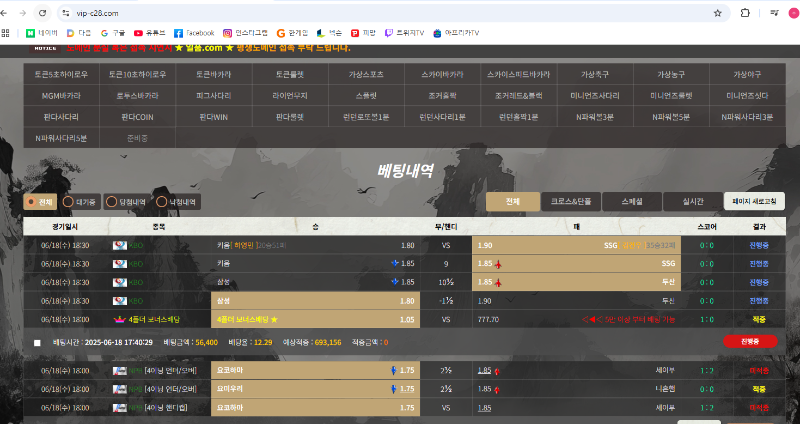Open the 다음 bookmark
Image resolution: width=800 pixels, height=424 pixels.
point(79,33)
